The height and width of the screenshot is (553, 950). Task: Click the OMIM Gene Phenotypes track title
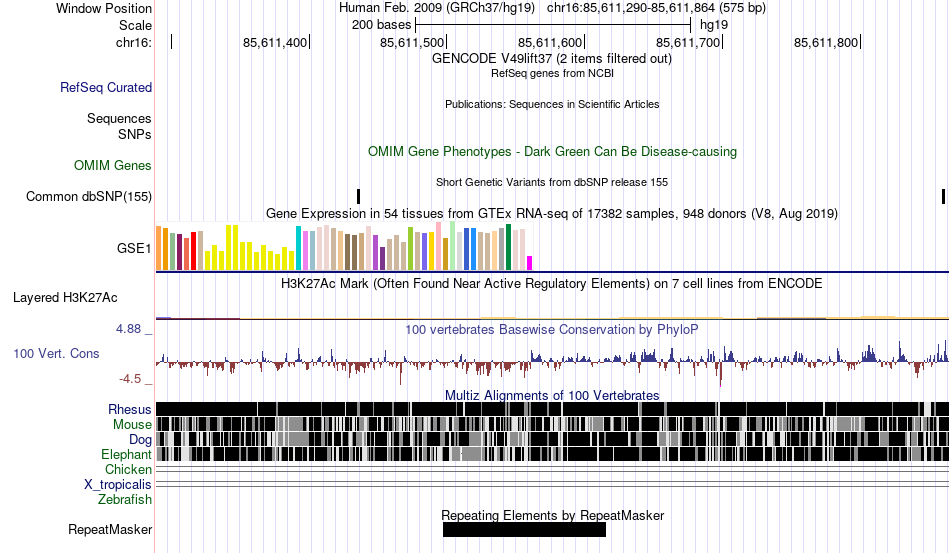[553, 151]
